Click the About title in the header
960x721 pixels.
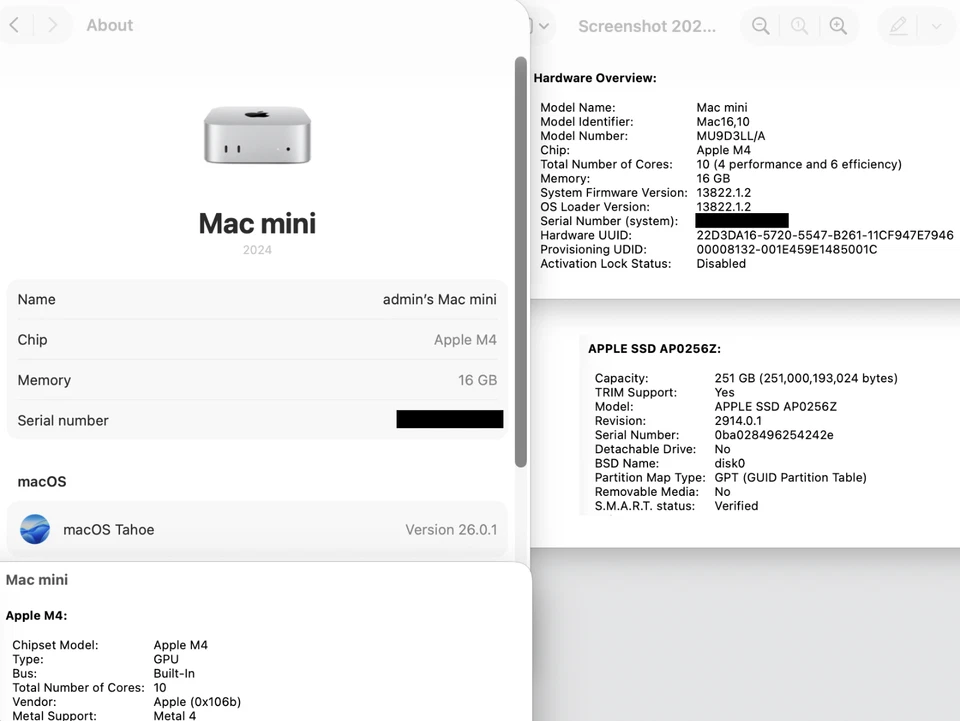coord(109,25)
